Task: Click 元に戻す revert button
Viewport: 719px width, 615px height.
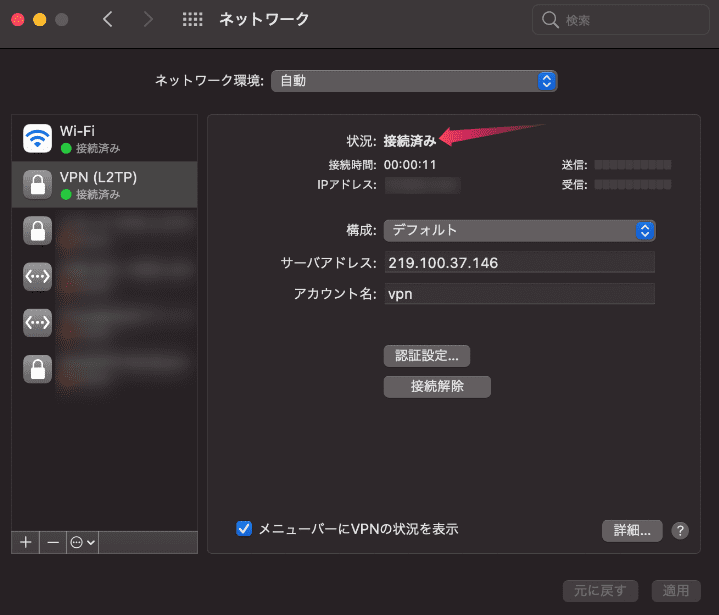Action: pos(600,591)
